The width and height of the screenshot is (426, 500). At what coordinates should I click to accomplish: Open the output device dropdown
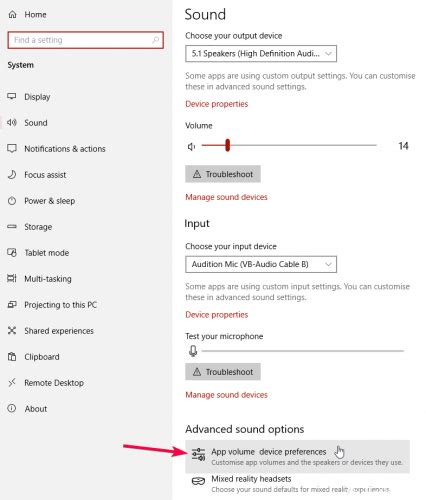coord(261,54)
